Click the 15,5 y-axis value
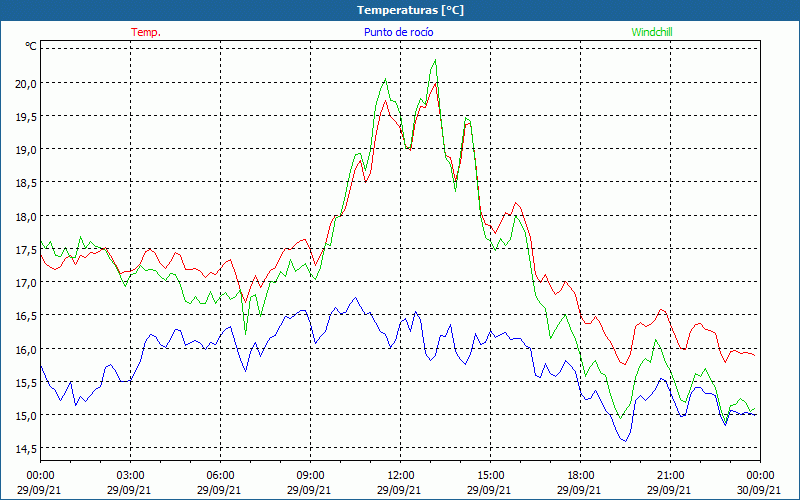The image size is (800, 500). tap(26, 383)
